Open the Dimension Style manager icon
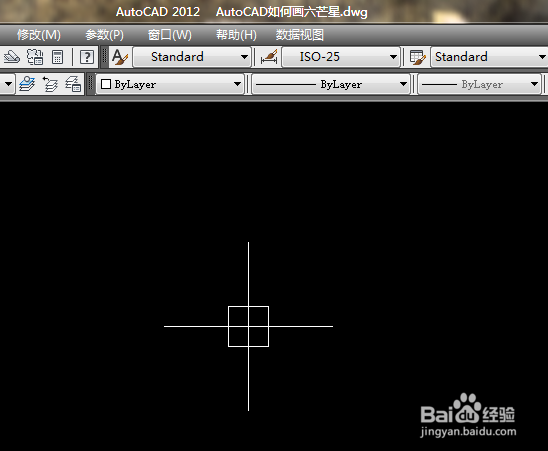The width and height of the screenshot is (548, 451). [269, 57]
